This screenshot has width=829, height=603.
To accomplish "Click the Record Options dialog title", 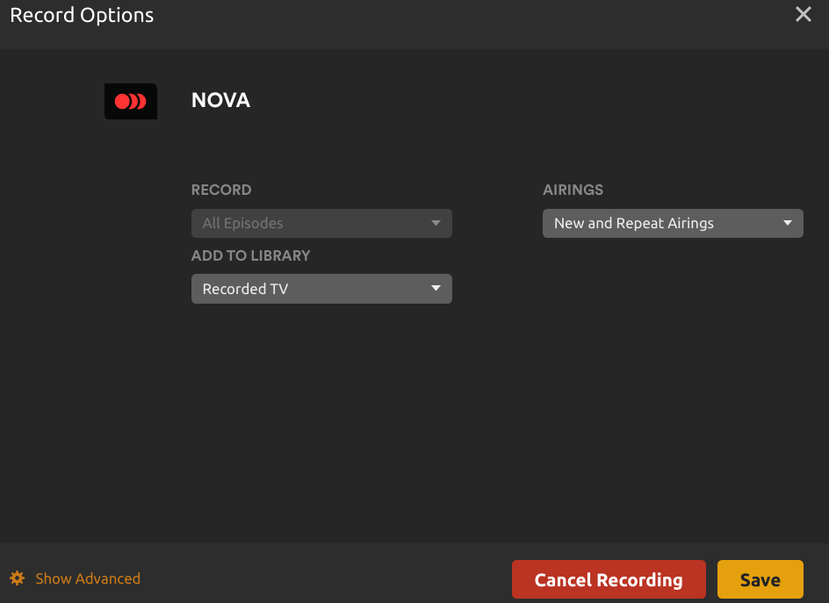I will (x=82, y=15).
